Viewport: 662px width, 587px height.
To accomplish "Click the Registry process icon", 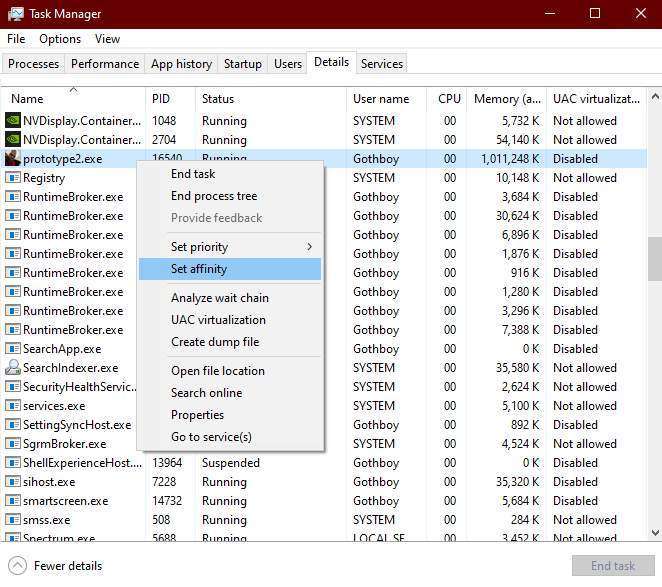I will click(x=13, y=178).
